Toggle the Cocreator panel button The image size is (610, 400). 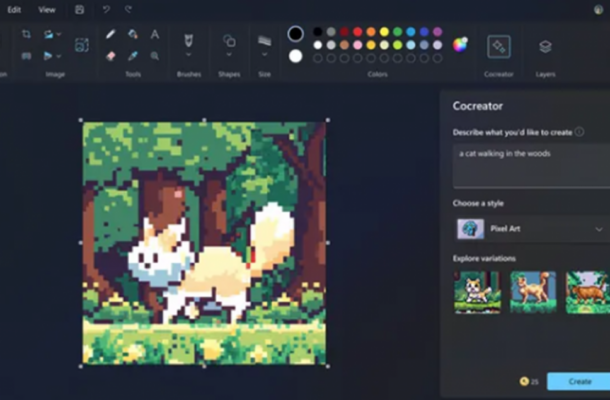tap(499, 47)
